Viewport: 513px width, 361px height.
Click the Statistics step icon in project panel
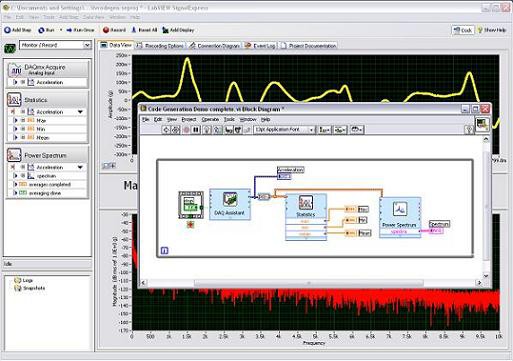coord(14,100)
